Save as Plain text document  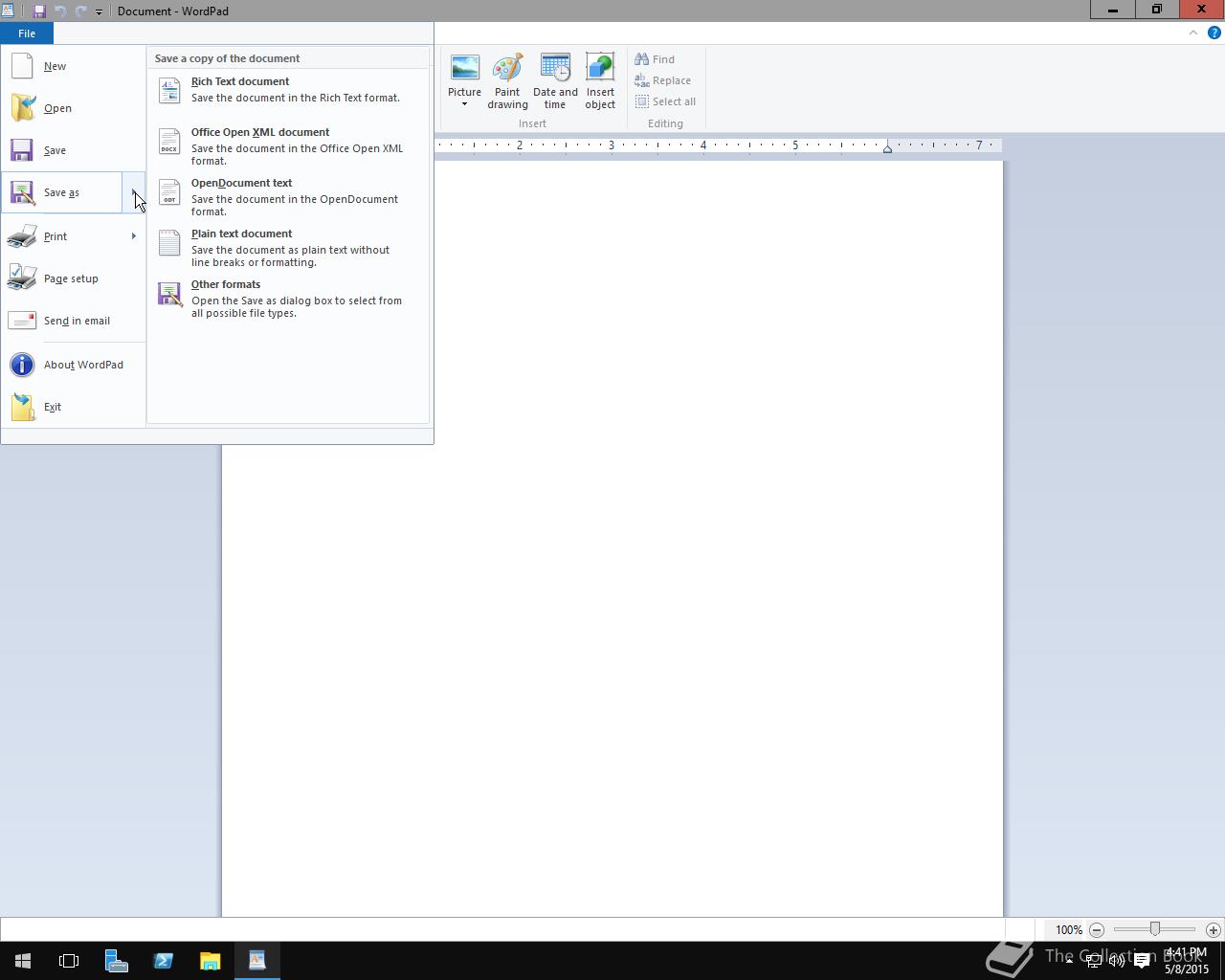pyautogui.click(x=287, y=248)
